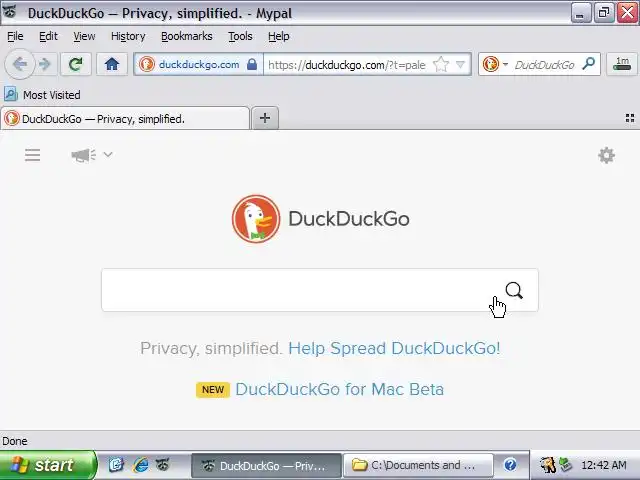
Task: Click the first quick launch icon
Action: [x=116, y=464]
